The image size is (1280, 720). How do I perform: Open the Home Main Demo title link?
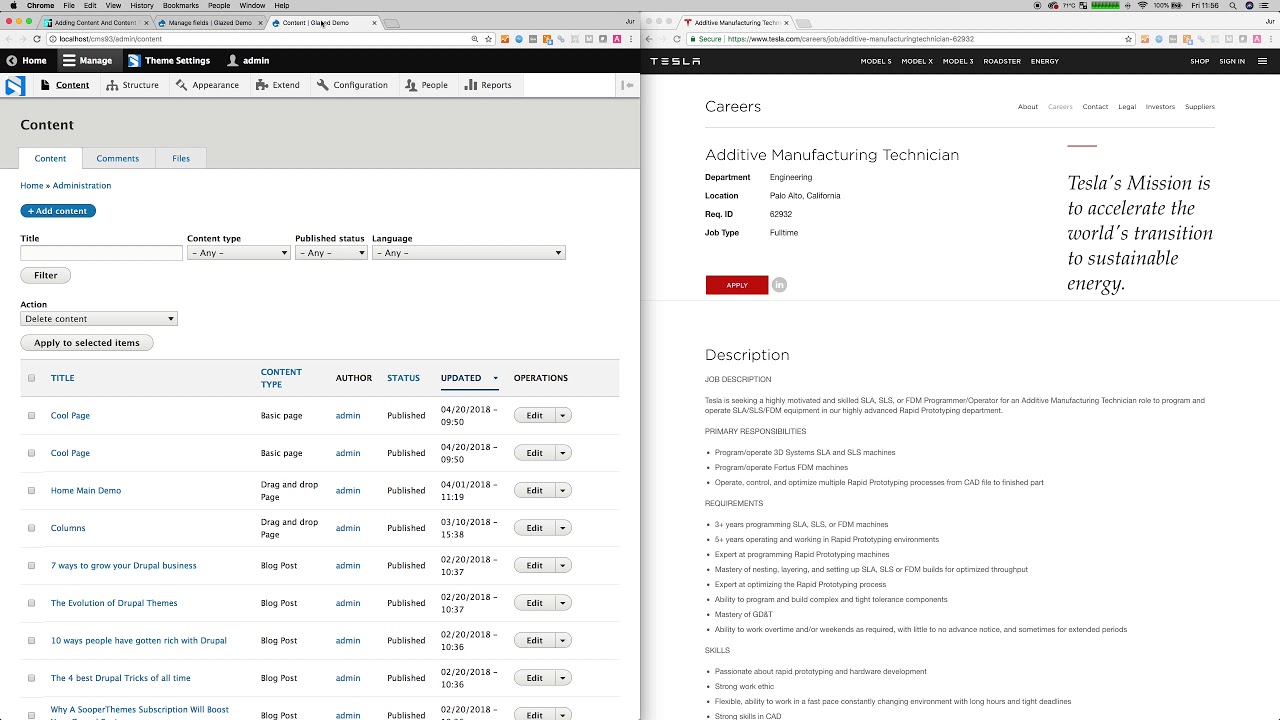[x=86, y=491]
